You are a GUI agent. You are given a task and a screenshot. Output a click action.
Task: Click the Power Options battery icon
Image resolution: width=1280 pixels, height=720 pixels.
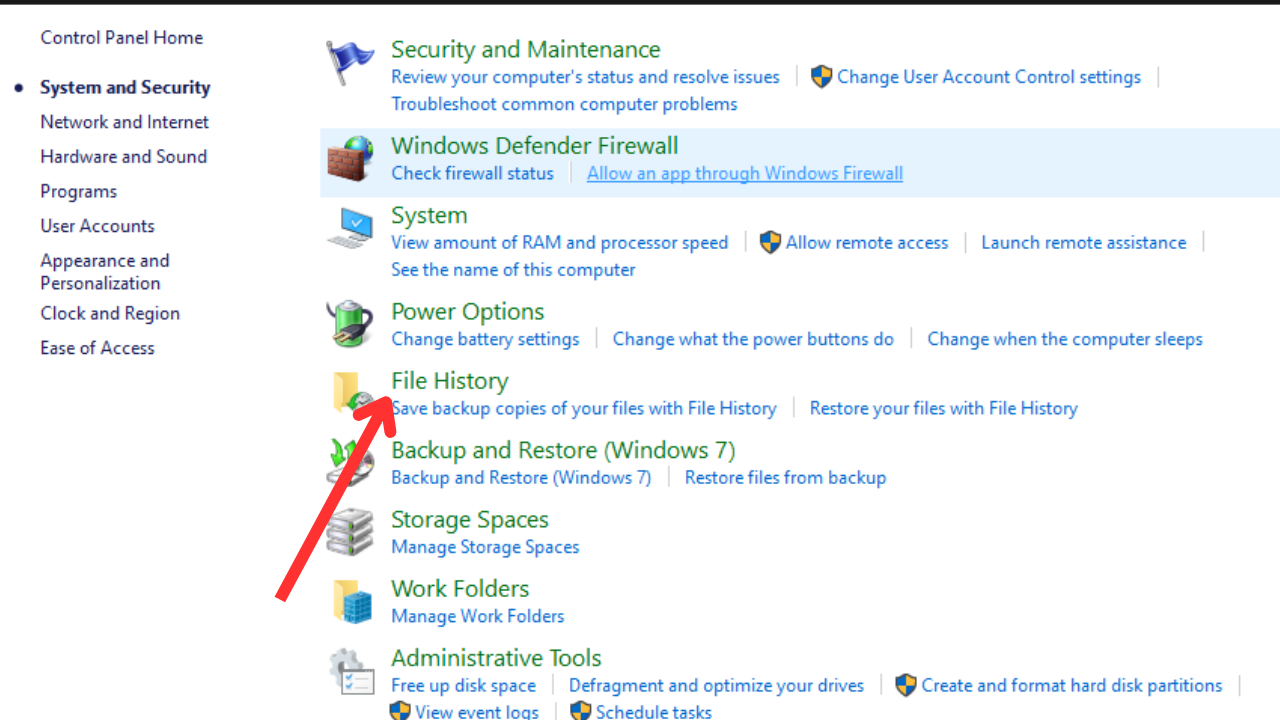(350, 325)
